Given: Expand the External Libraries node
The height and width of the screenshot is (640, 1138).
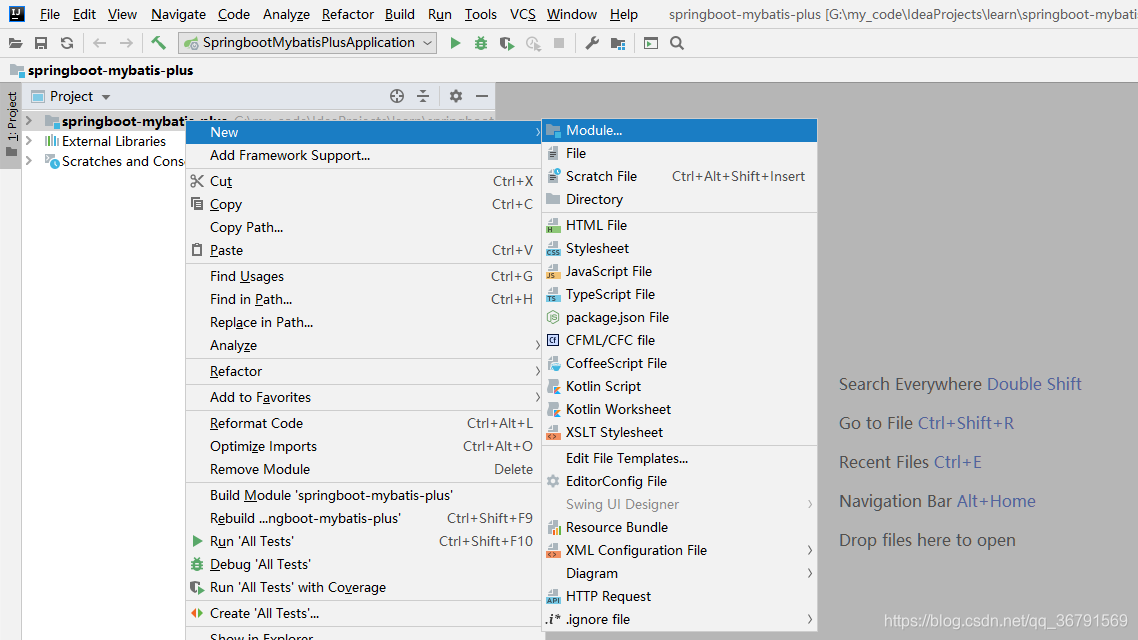Looking at the screenshot, I should [x=29, y=141].
